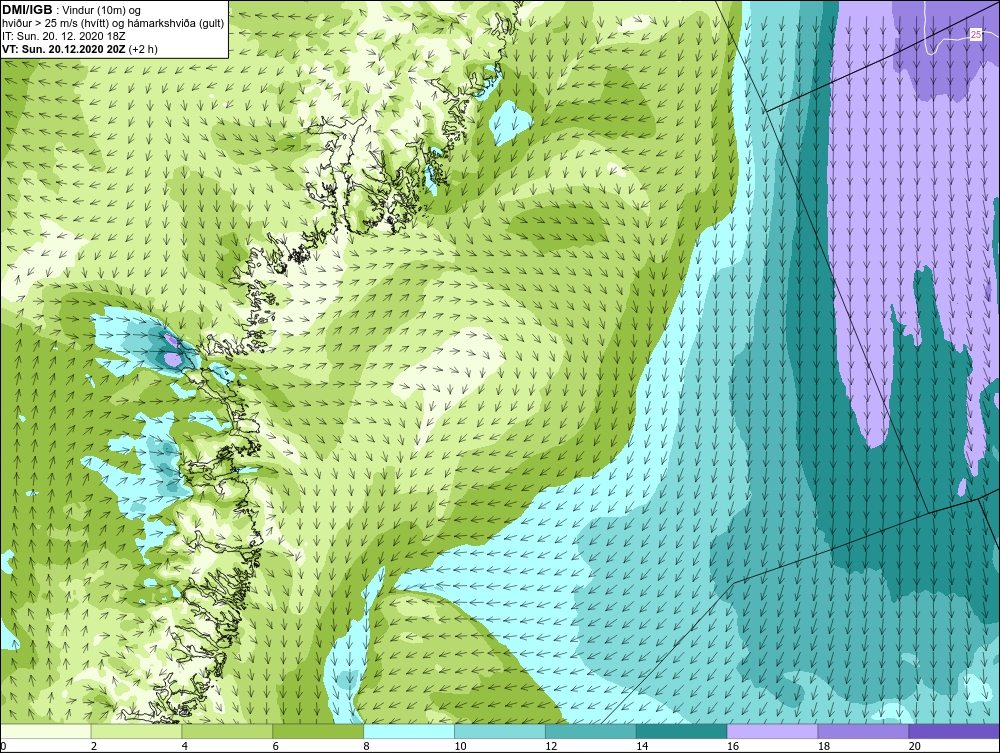
Task: Click the legend tick label '16'
Action: 733,747
